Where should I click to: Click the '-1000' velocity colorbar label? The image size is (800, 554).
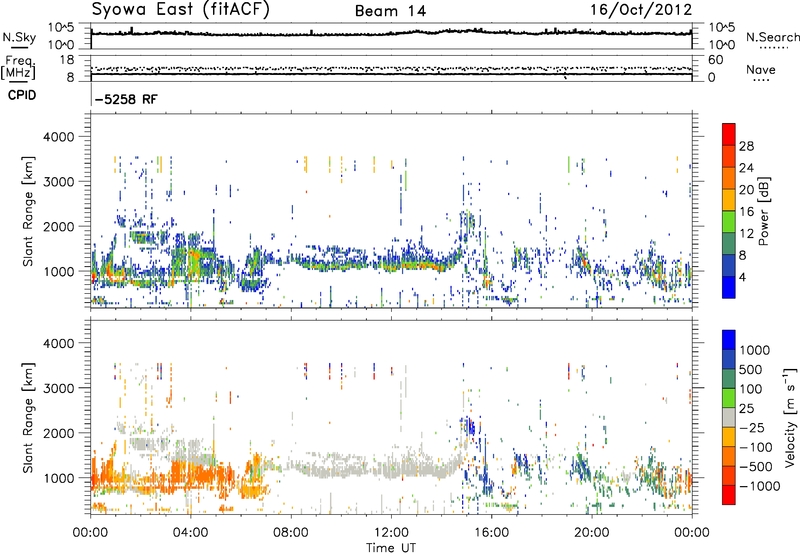click(x=760, y=486)
